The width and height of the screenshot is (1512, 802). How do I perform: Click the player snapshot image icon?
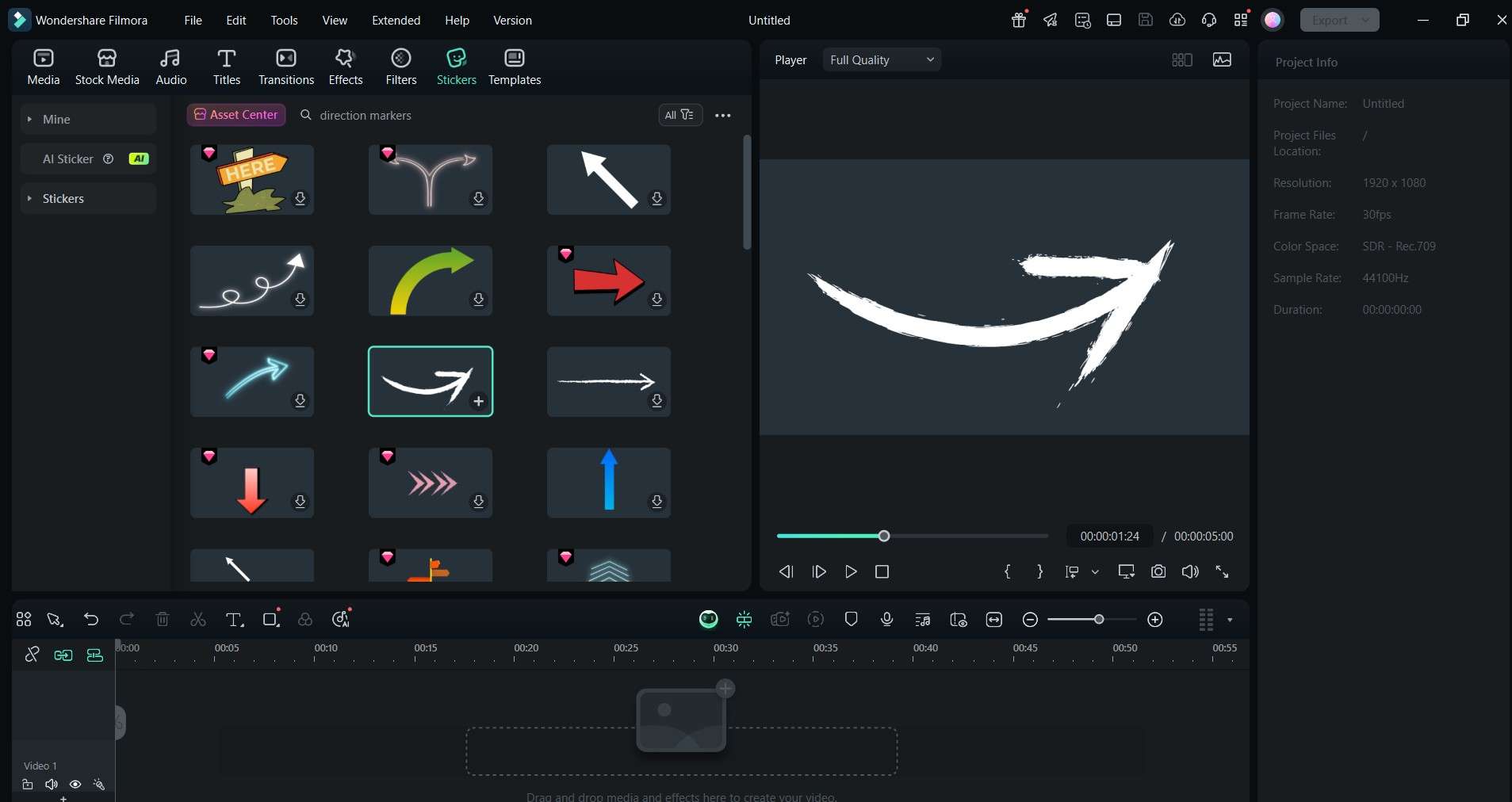[x=1222, y=59]
